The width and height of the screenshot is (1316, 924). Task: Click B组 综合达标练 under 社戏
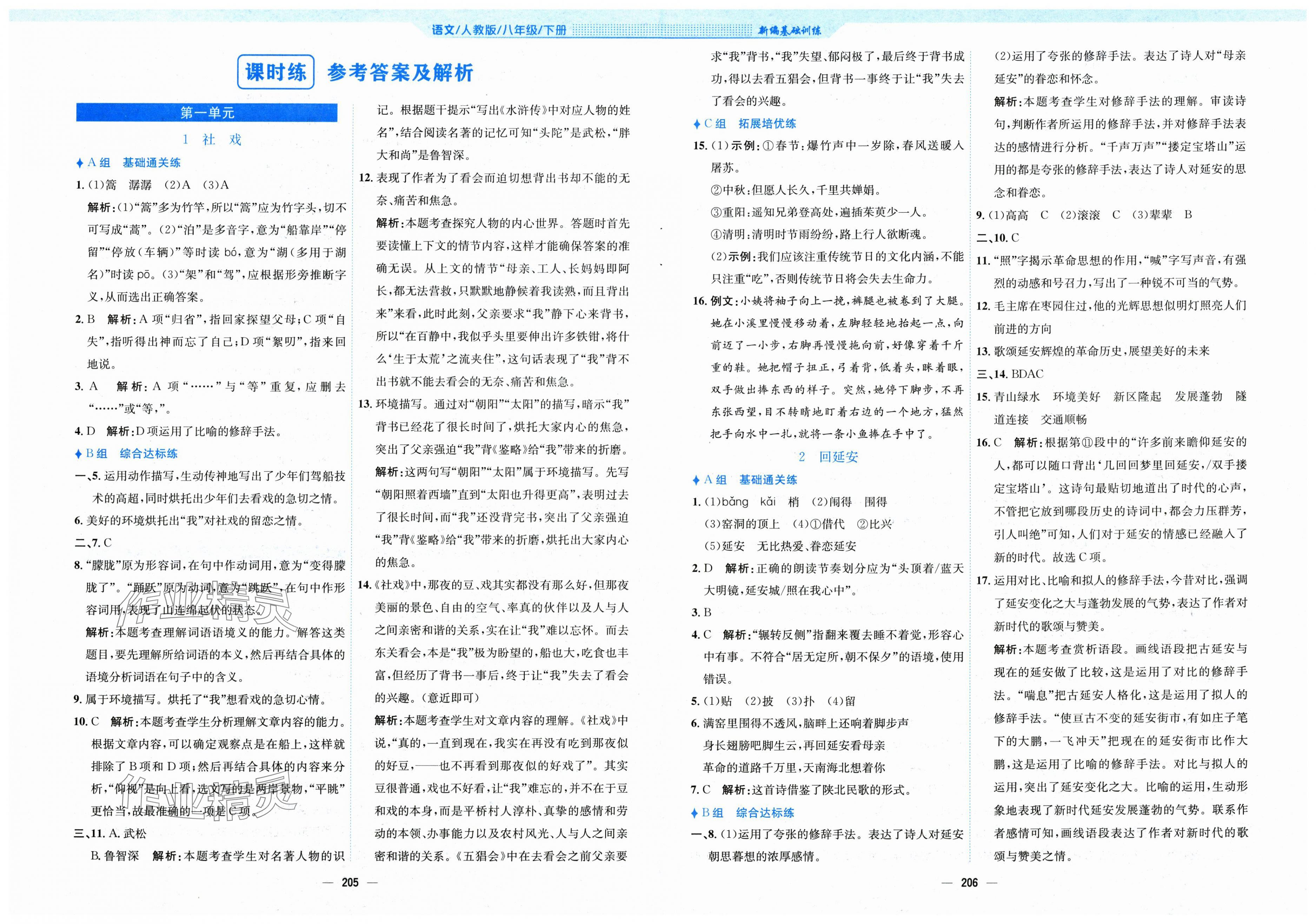(127, 454)
